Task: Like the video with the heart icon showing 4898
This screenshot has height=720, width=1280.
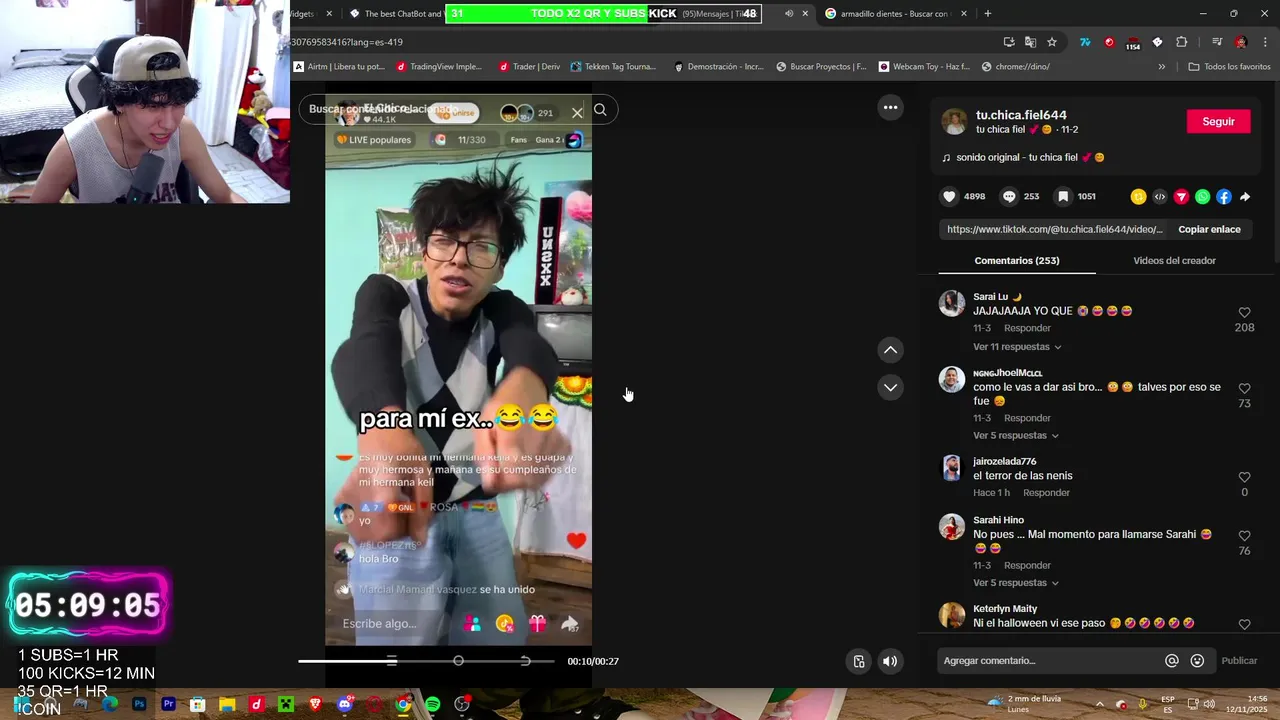Action: click(950, 197)
